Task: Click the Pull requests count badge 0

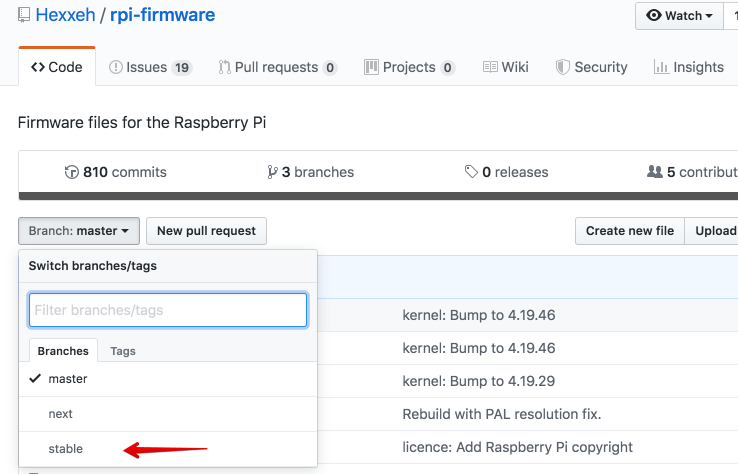Action: point(330,68)
